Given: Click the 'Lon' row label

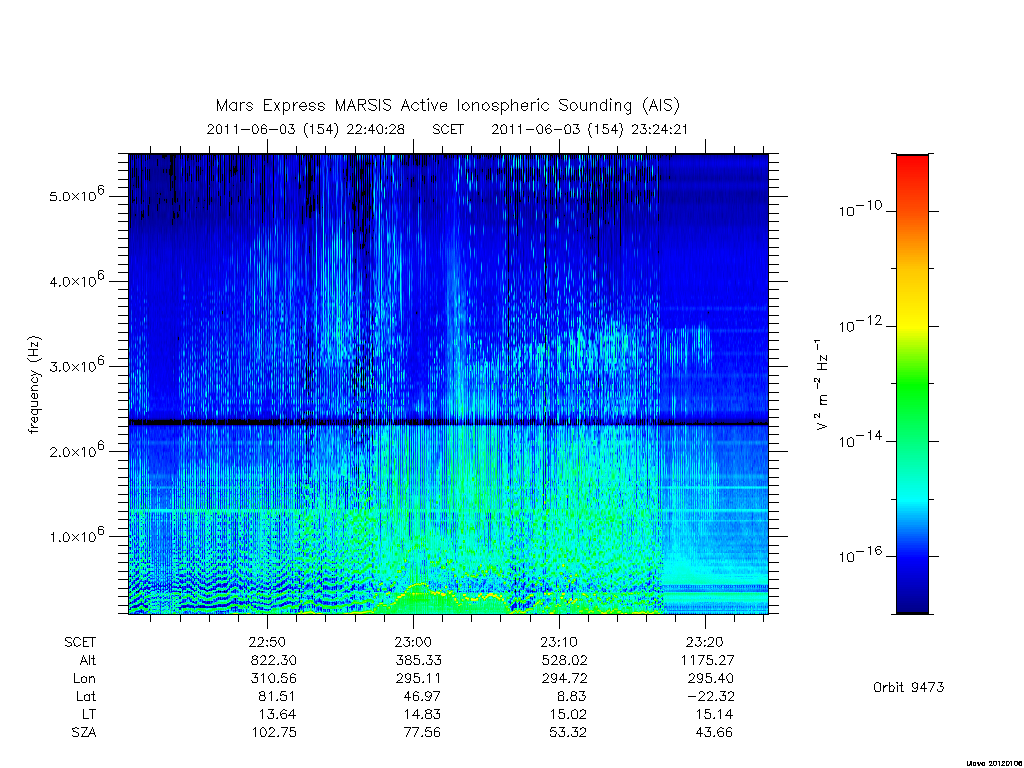Looking at the screenshot, I should (84, 679).
